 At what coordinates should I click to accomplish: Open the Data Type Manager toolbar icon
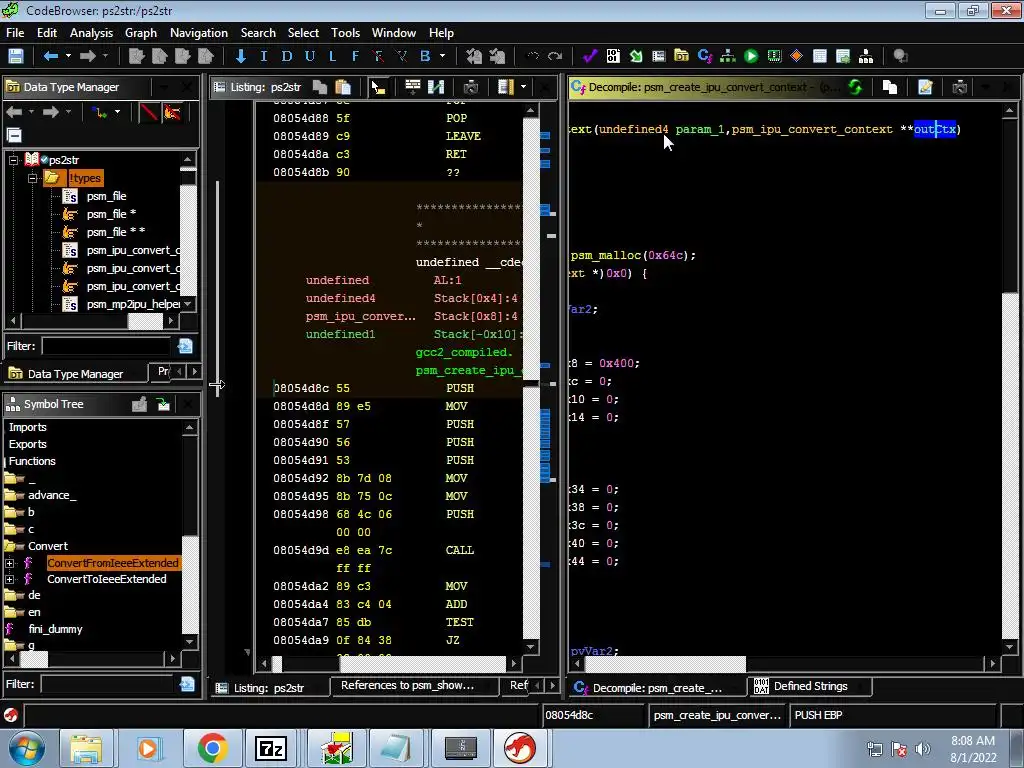point(681,56)
